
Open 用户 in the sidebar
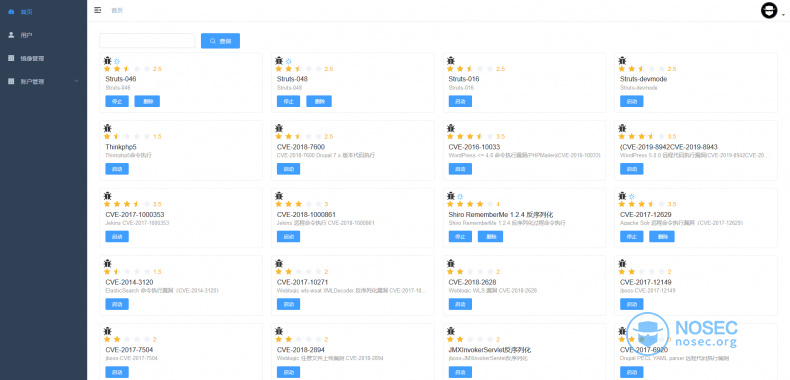[x=43, y=35]
